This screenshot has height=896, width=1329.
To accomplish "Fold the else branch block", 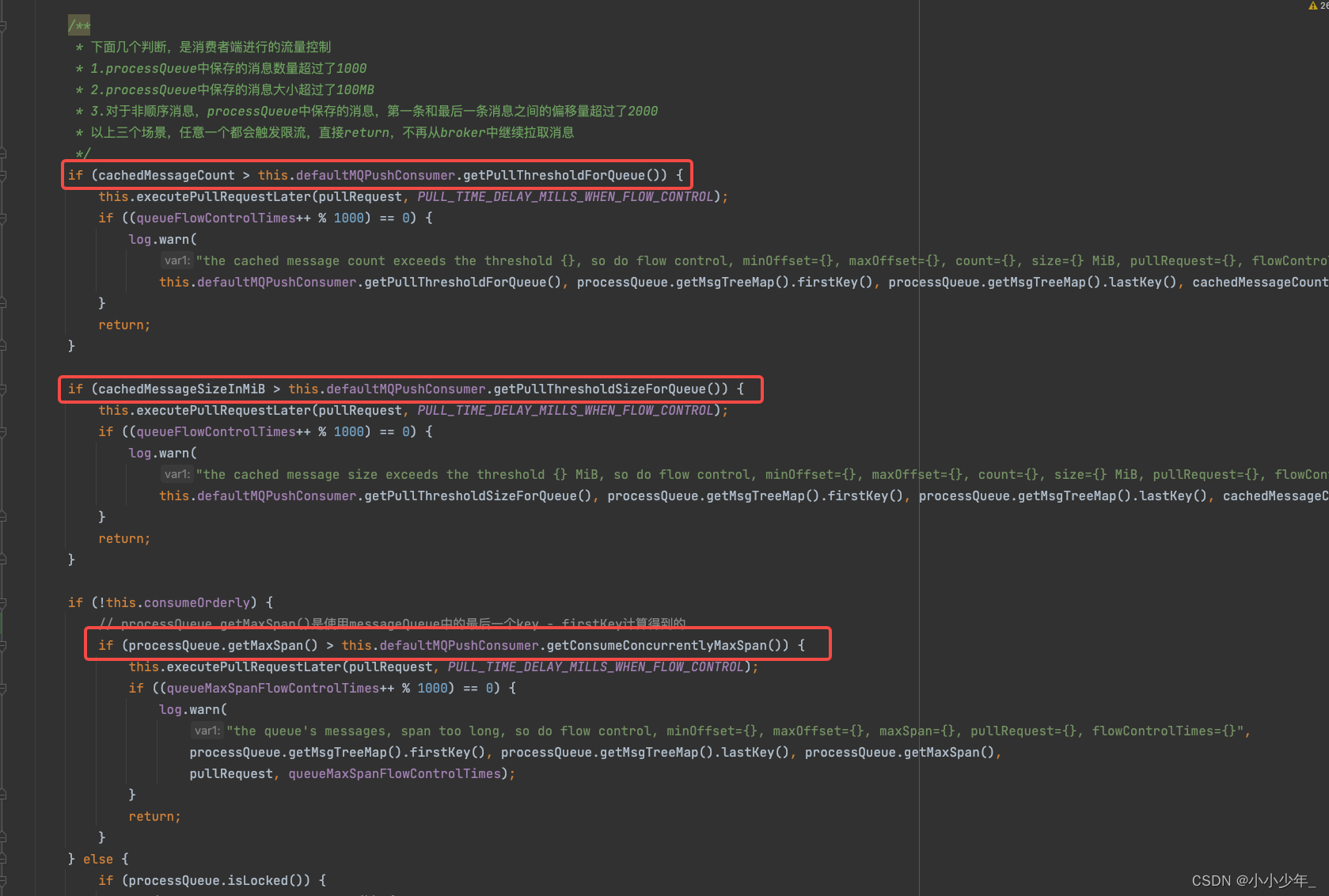I will (x=3, y=859).
